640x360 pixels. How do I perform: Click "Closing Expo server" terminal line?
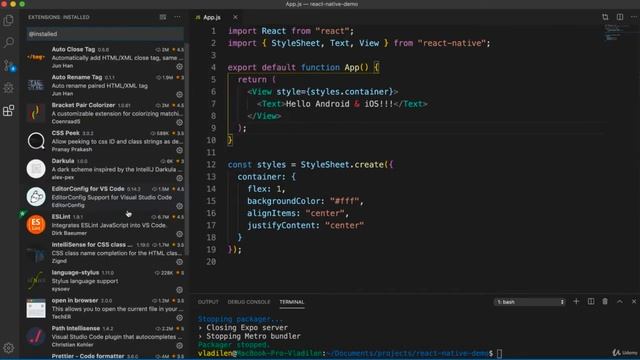247,328
